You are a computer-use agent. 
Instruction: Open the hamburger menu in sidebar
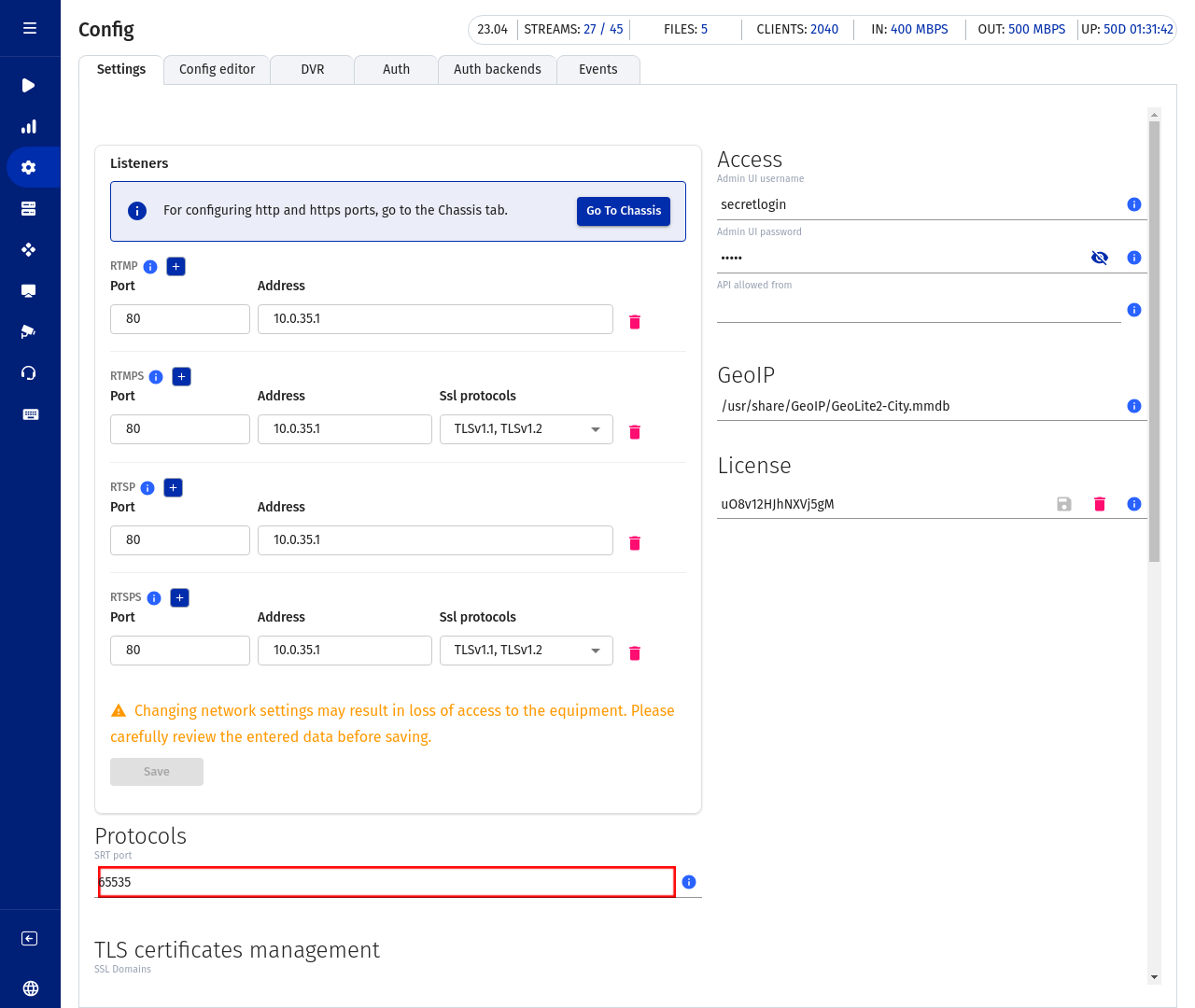30,28
